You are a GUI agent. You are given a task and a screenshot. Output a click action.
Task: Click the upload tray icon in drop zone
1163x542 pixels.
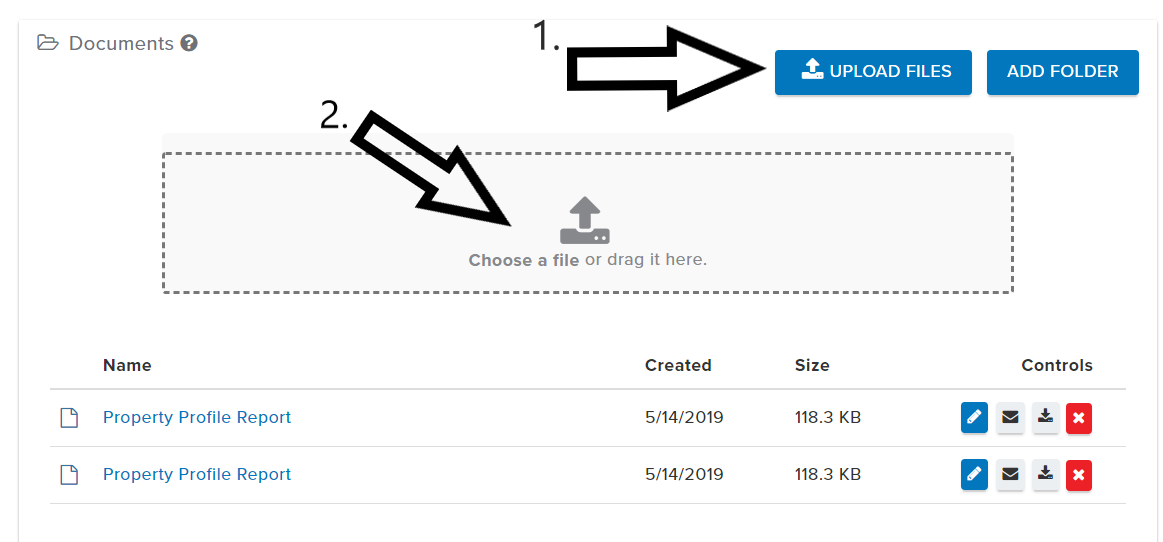pos(585,221)
